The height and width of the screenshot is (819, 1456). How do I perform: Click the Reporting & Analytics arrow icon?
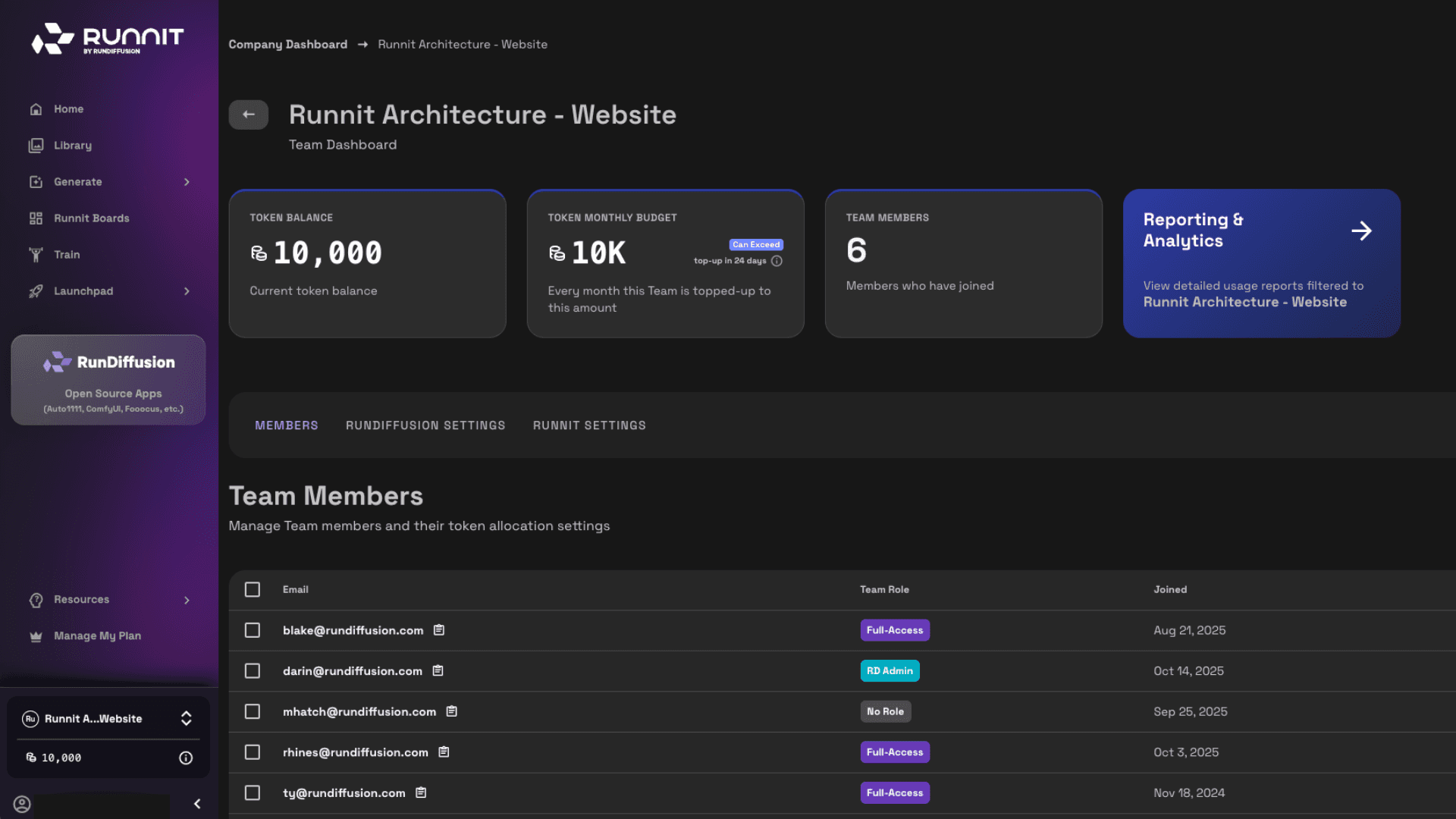tap(1361, 231)
